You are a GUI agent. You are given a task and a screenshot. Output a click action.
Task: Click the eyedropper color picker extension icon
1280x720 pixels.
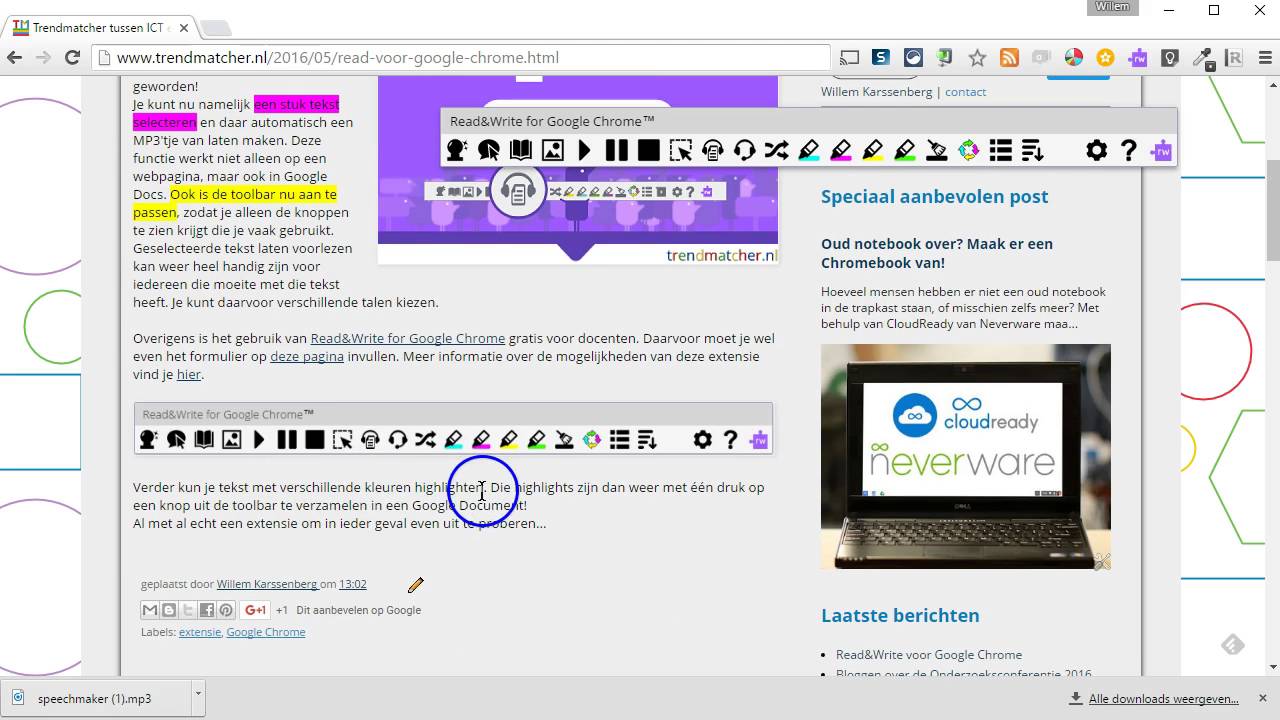[x=1202, y=58]
